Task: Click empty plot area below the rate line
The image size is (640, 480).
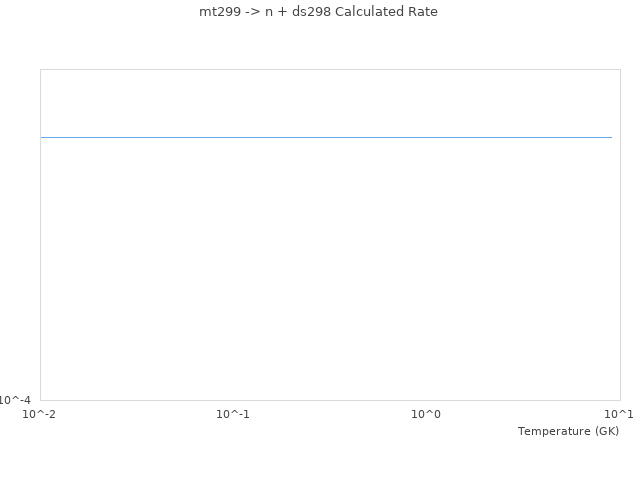Action: tap(326, 270)
